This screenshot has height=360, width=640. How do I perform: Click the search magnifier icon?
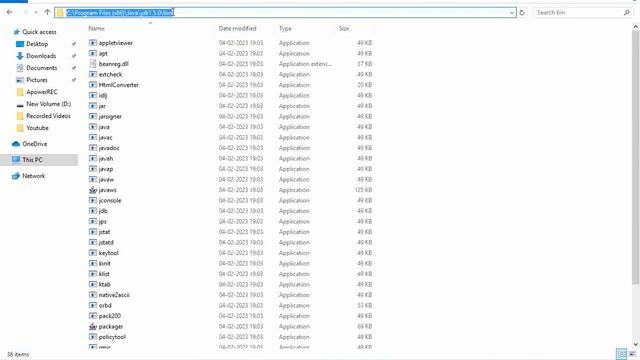[x=627, y=13]
